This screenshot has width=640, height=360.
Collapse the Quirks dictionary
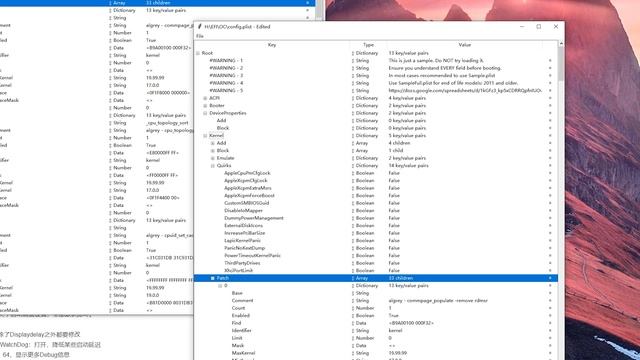[213, 166]
